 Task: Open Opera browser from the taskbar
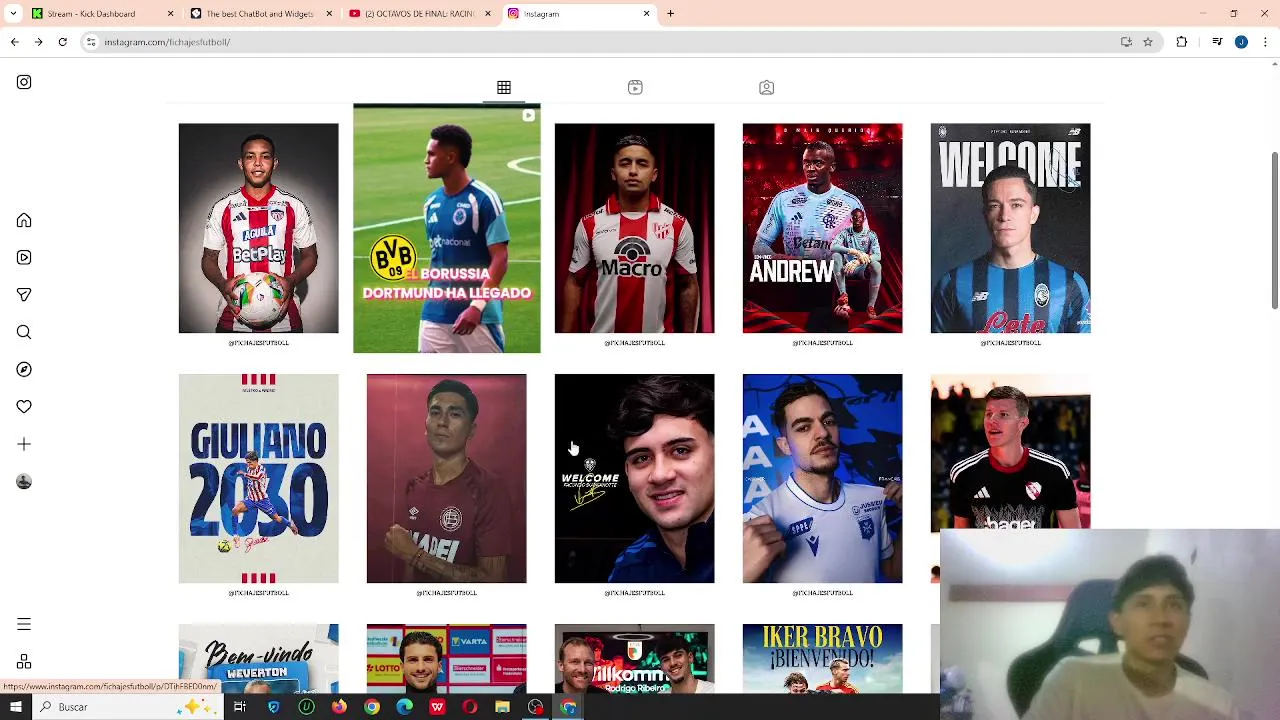tap(470, 707)
